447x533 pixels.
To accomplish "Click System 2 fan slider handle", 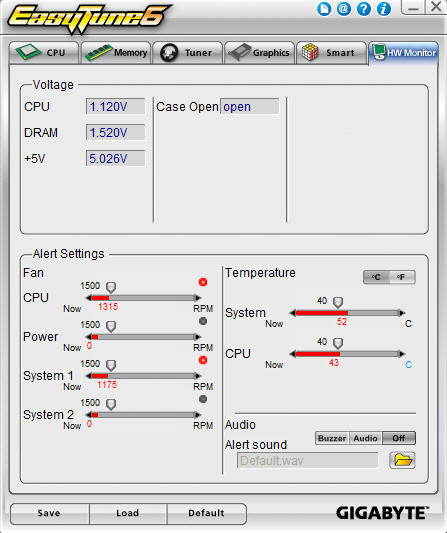I will [x=111, y=405].
